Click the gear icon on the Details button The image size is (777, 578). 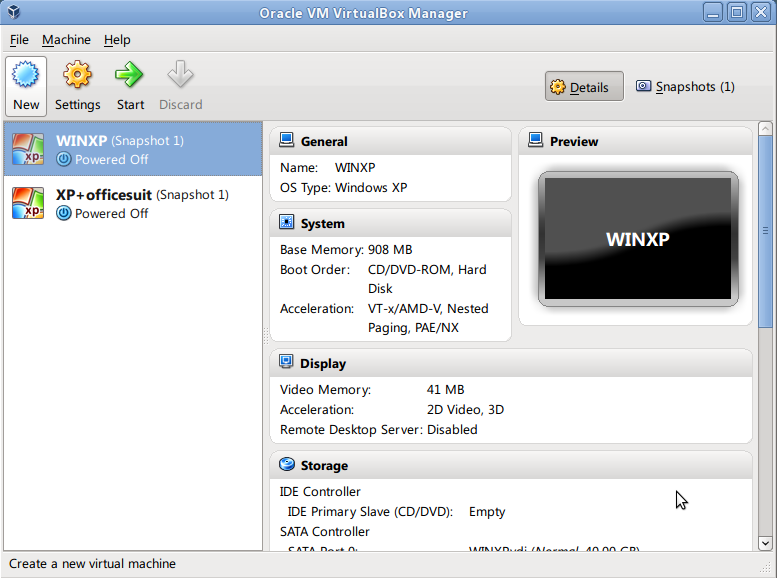(x=557, y=87)
